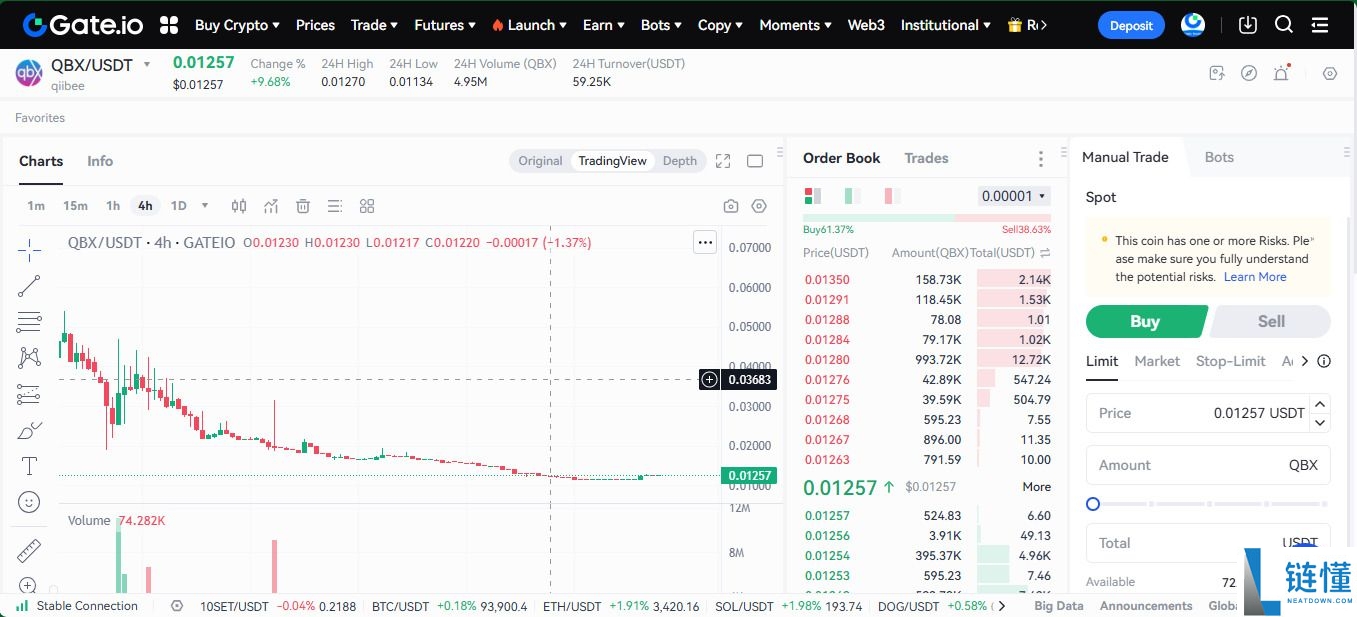Switch to the Bots tab in trade panel
This screenshot has height=617, width=1357.
(1219, 157)
